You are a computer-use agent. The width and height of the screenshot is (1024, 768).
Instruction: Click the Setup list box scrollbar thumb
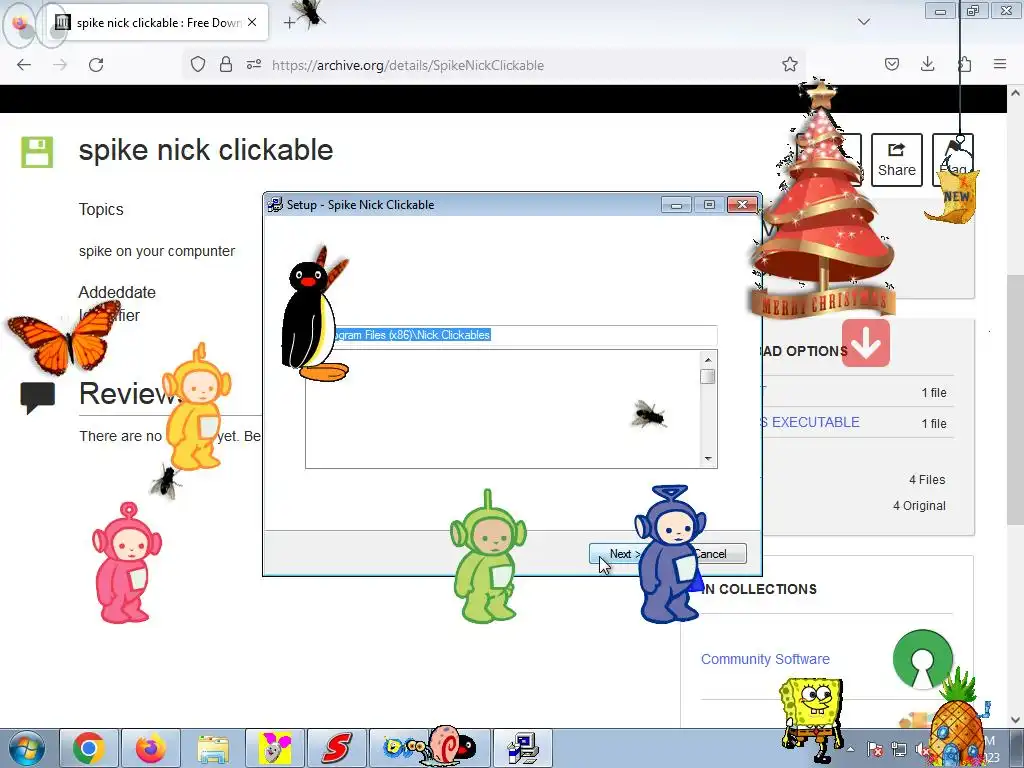click(708, 377)
